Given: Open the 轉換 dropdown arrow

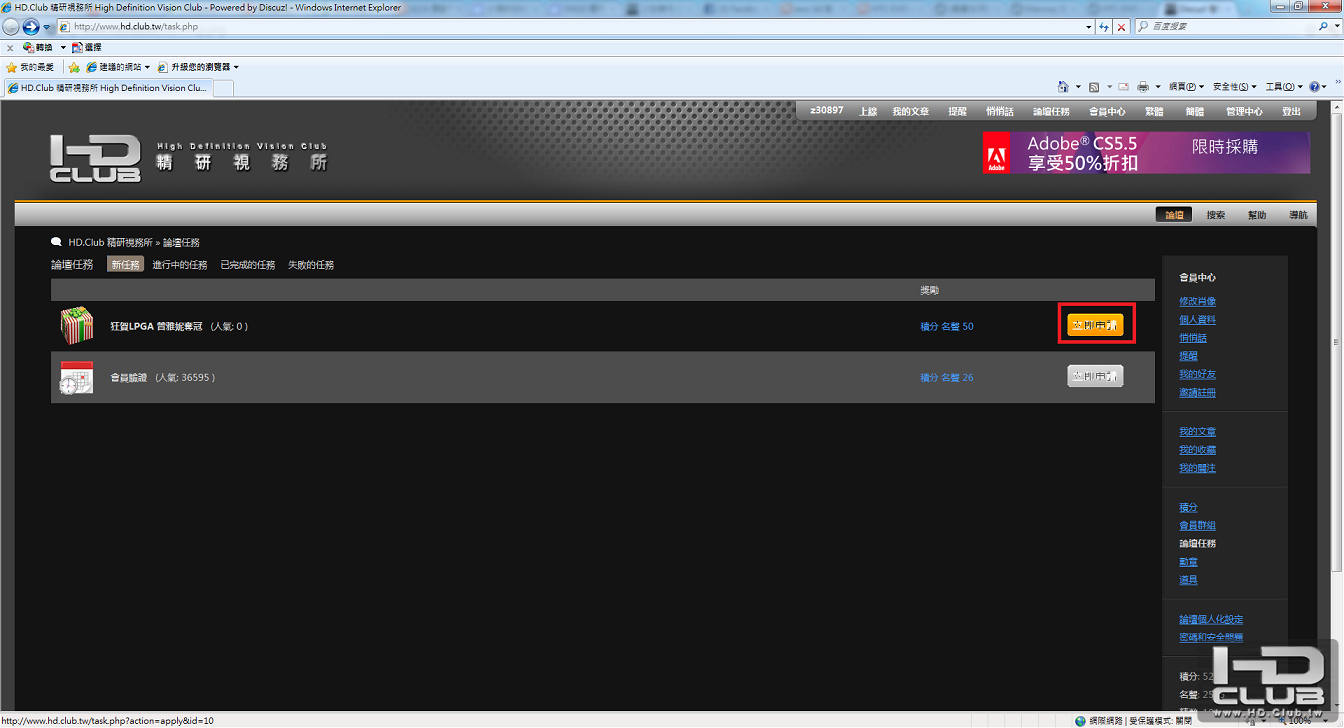Looking at the screenshot, I should [x=63, y=47].
